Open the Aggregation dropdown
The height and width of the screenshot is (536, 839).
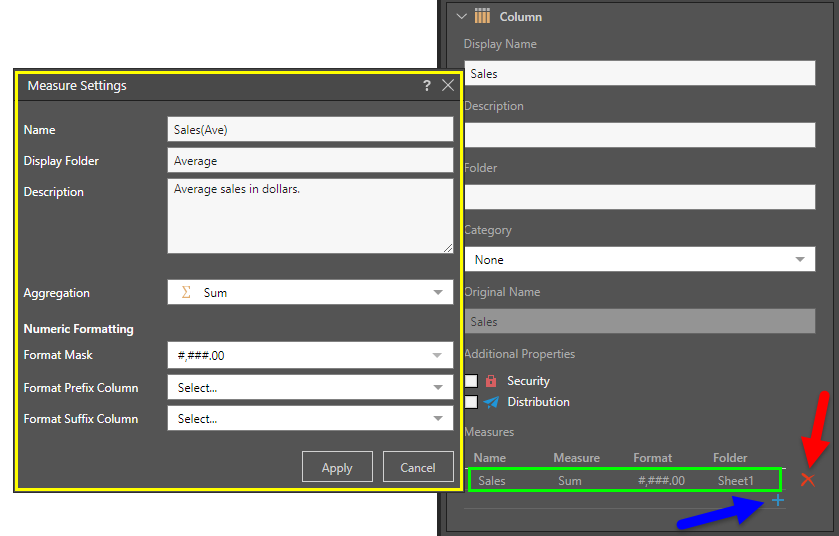[x=310, y=293]
